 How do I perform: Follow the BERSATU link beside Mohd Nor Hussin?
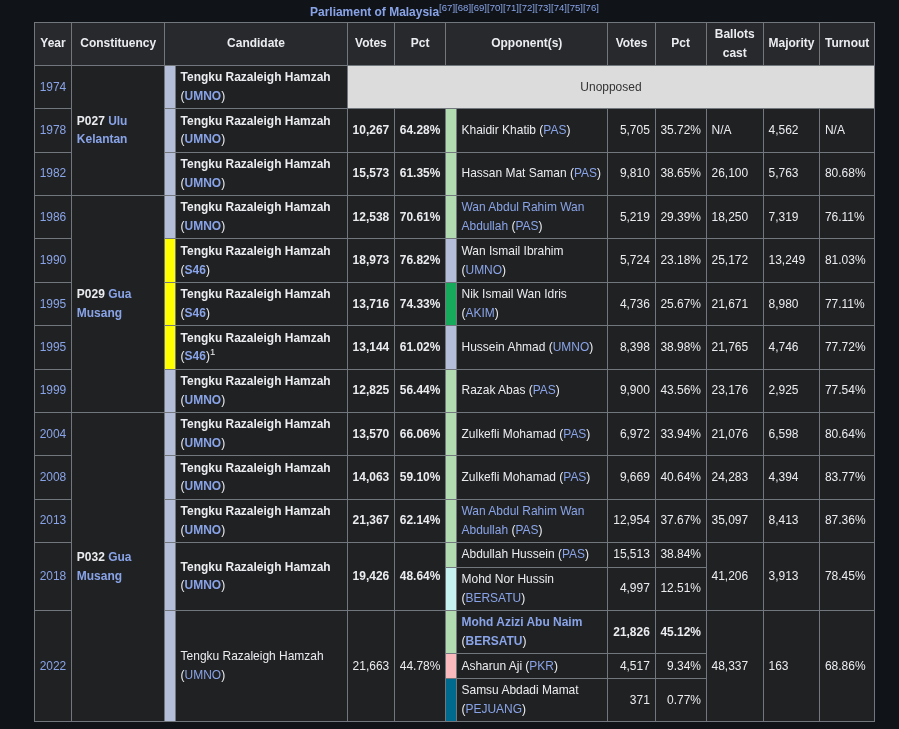click(x=493, y=598)
